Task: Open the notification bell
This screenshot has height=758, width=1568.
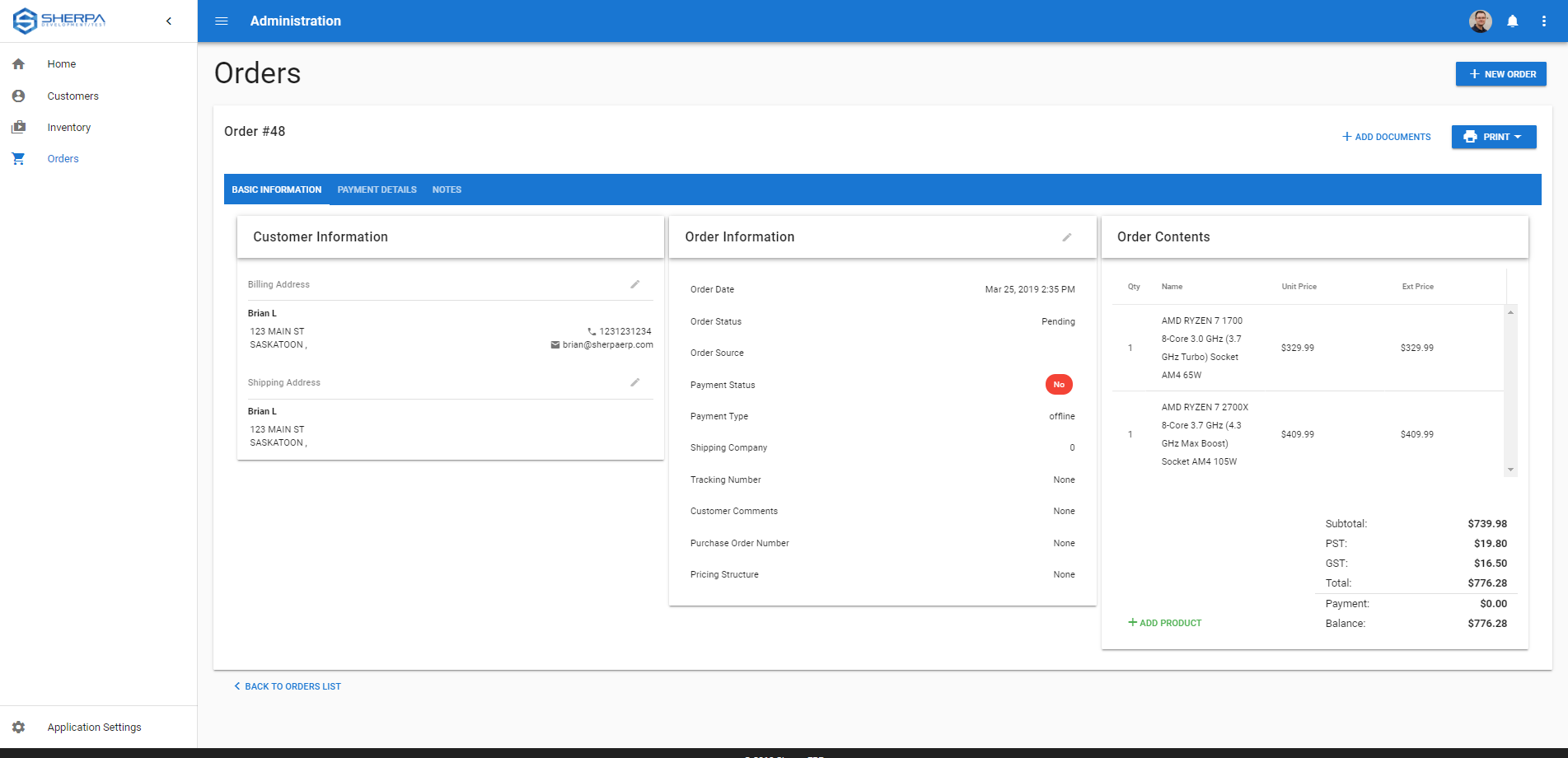Action: pos(1513,21)
